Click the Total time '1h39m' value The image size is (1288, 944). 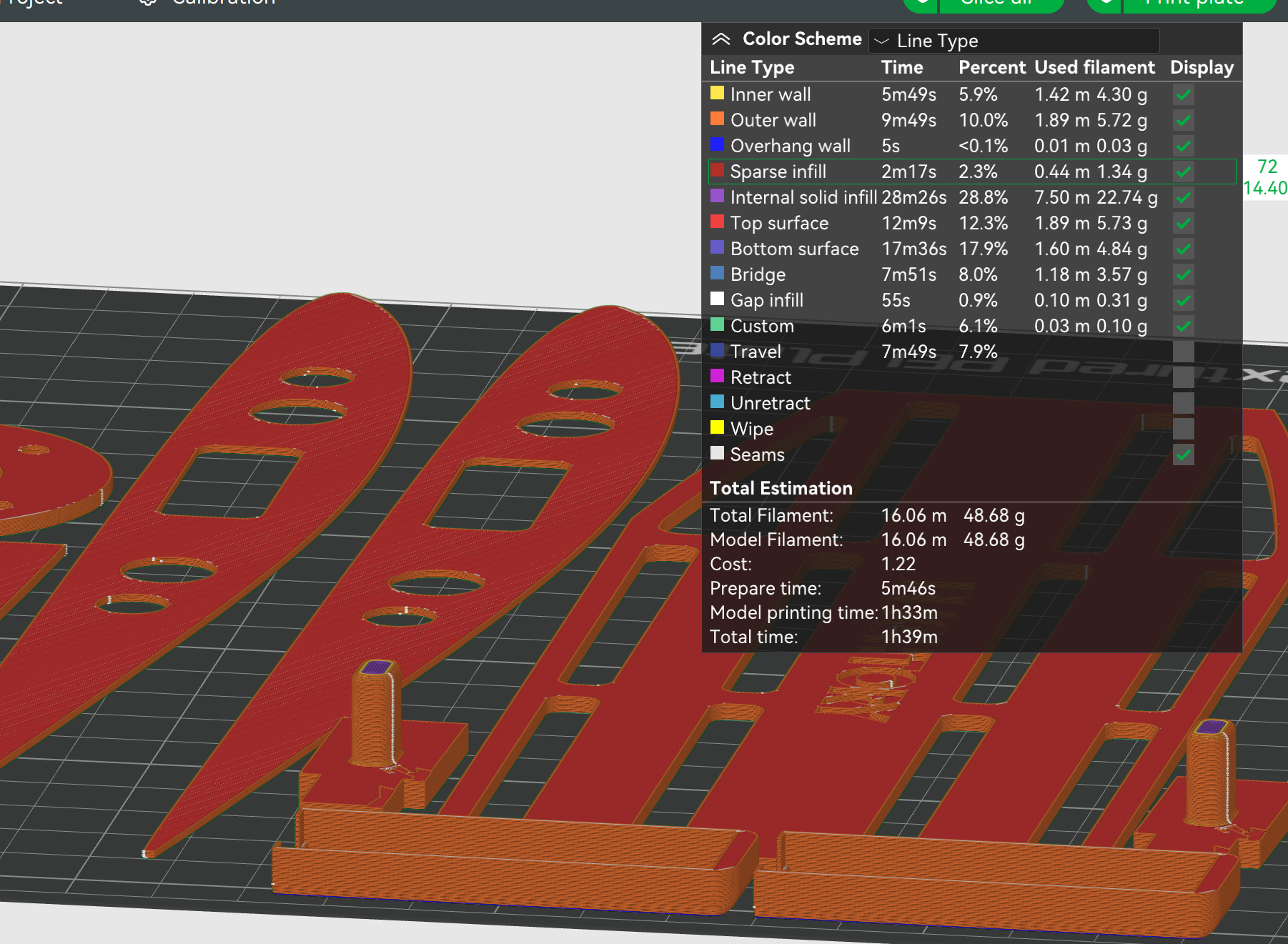pos(909,637)
